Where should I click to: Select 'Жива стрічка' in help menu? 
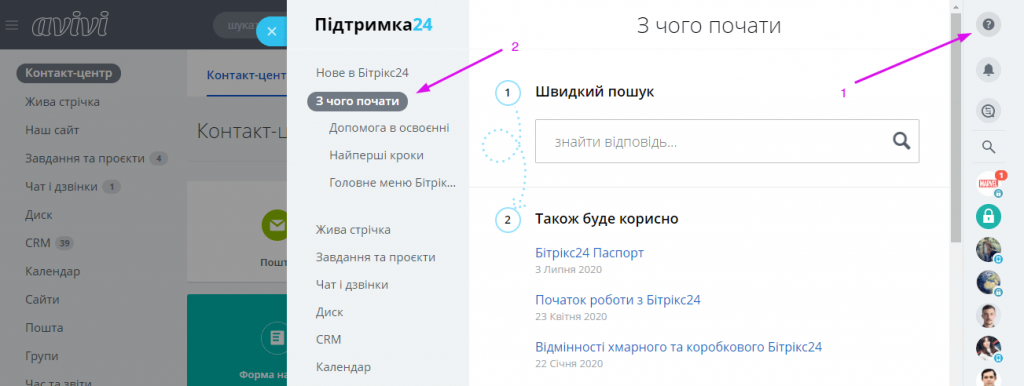(353, 230)
